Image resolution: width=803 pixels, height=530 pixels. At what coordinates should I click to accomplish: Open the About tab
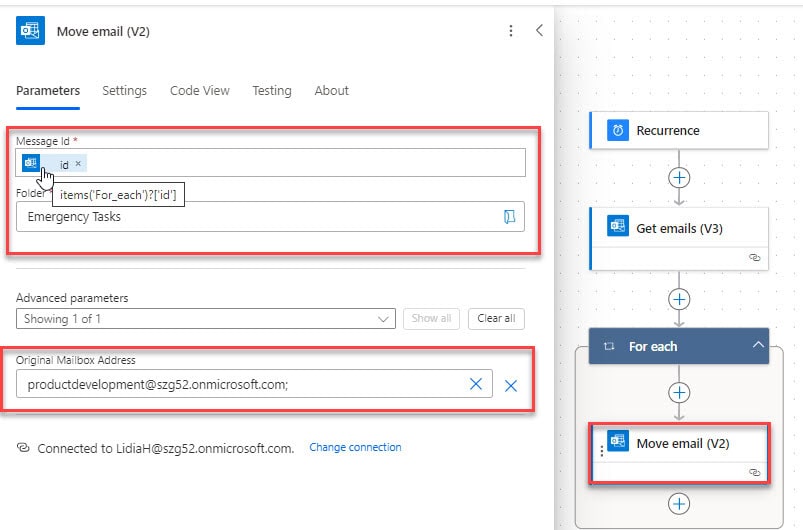click(332, 91)
